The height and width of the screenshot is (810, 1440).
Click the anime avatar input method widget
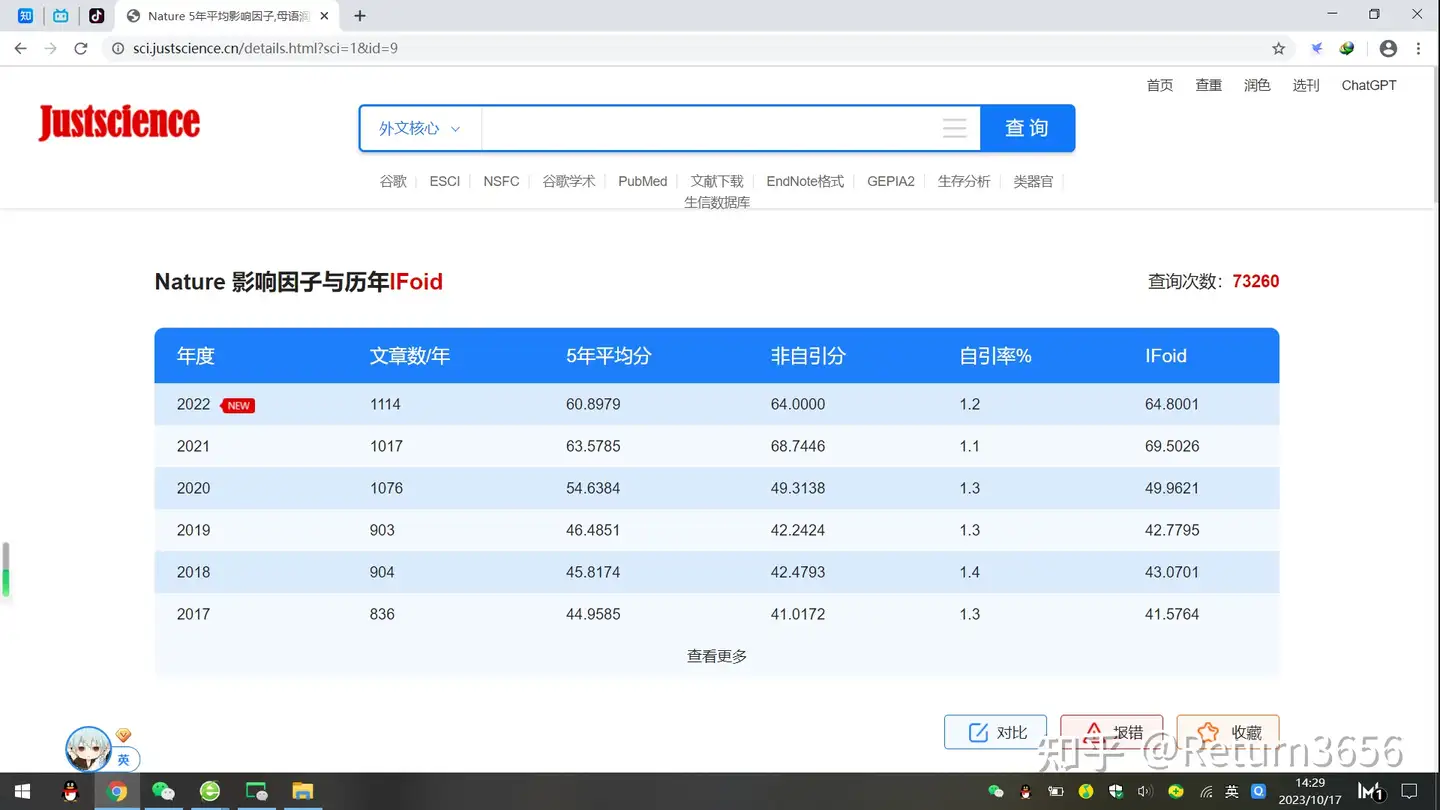(x=88, y=749)
